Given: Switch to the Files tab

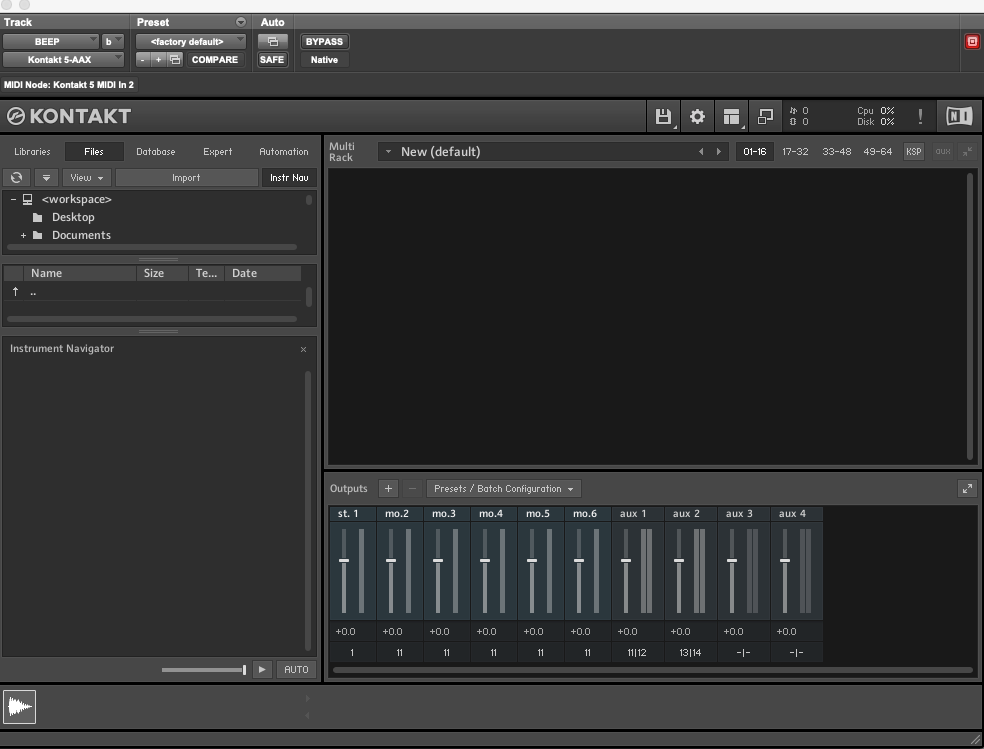Looking at the screenshot, I should (x=94, y=152).
